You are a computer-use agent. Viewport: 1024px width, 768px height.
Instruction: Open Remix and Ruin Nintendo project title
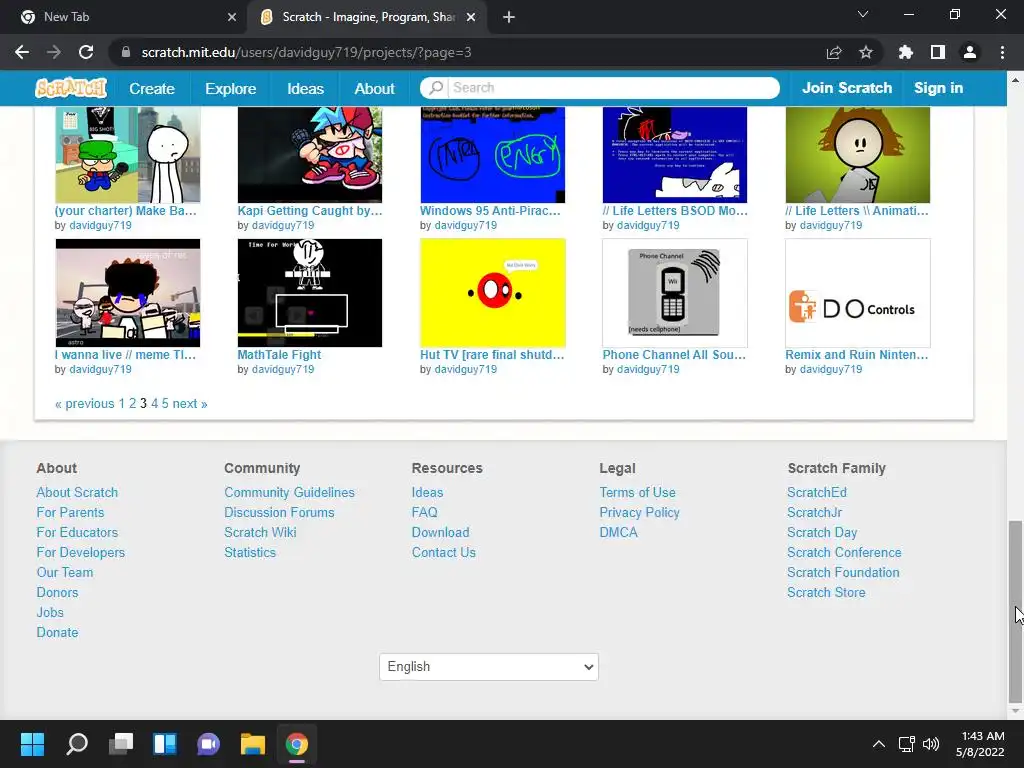coord(856,355)
